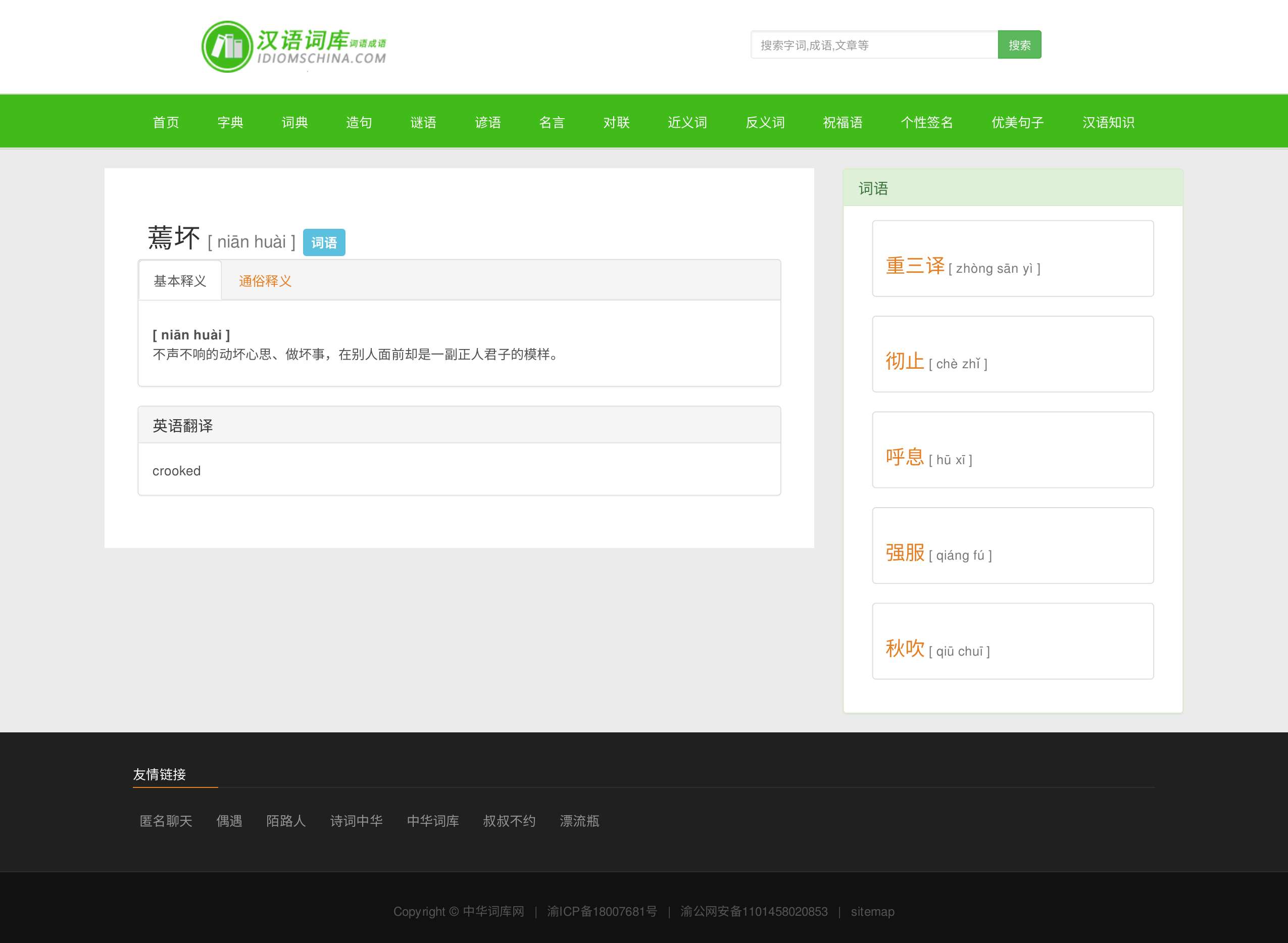The image size is (1288, 943).
Task: Open 个性签名 in the navigation bar
Action: coord(927,122)
